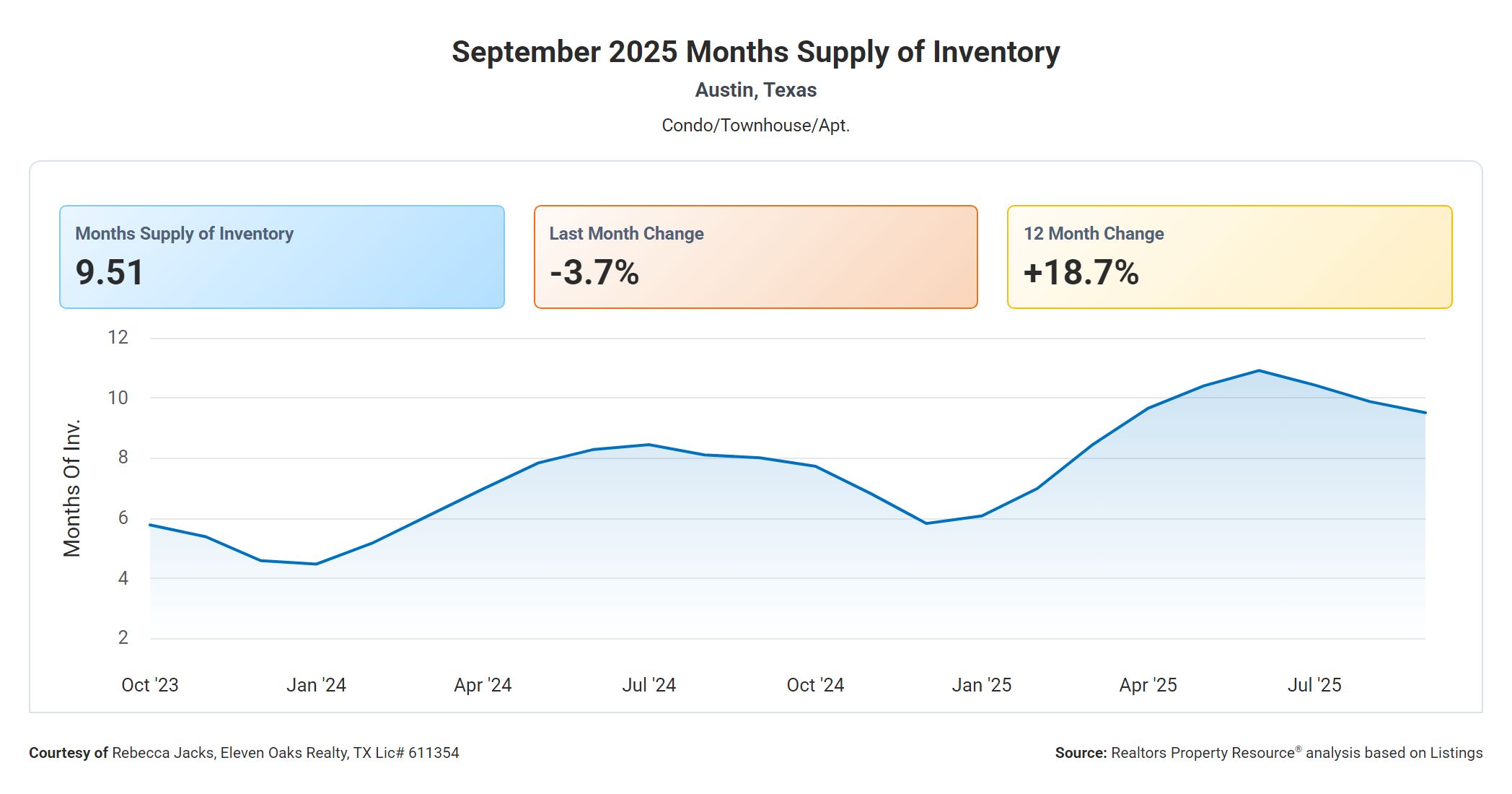
Task: Click the Apr '24 axis label
Action: 483,685
